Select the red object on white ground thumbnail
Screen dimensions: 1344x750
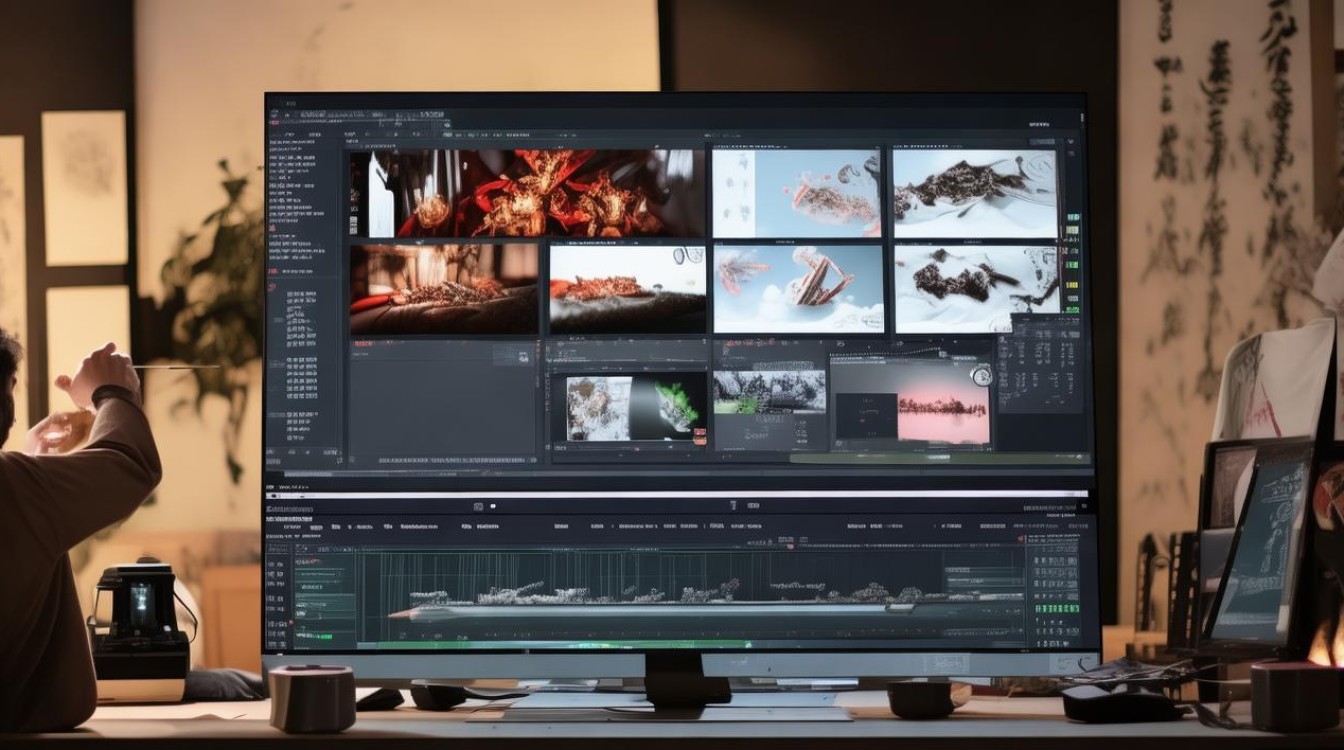pos(627,288)
